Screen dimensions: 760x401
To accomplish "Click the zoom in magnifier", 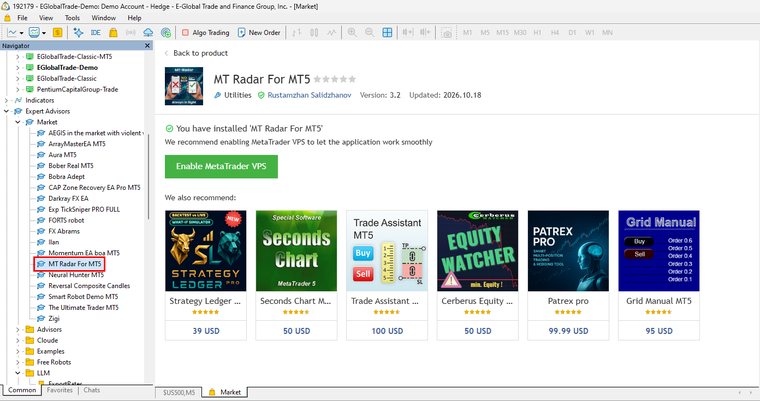I will pos(352,32).
